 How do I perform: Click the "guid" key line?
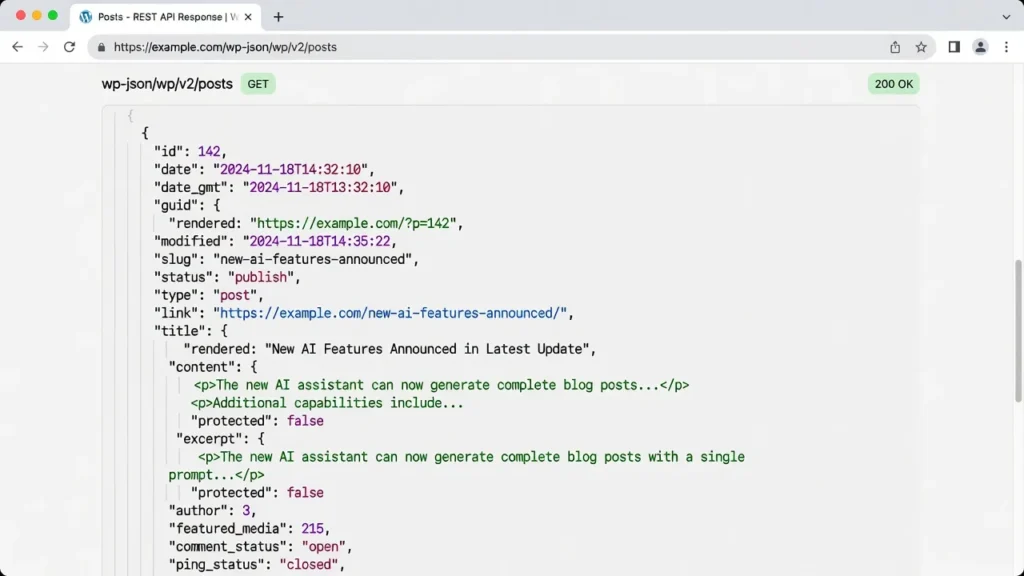click(x=187, y=206)
